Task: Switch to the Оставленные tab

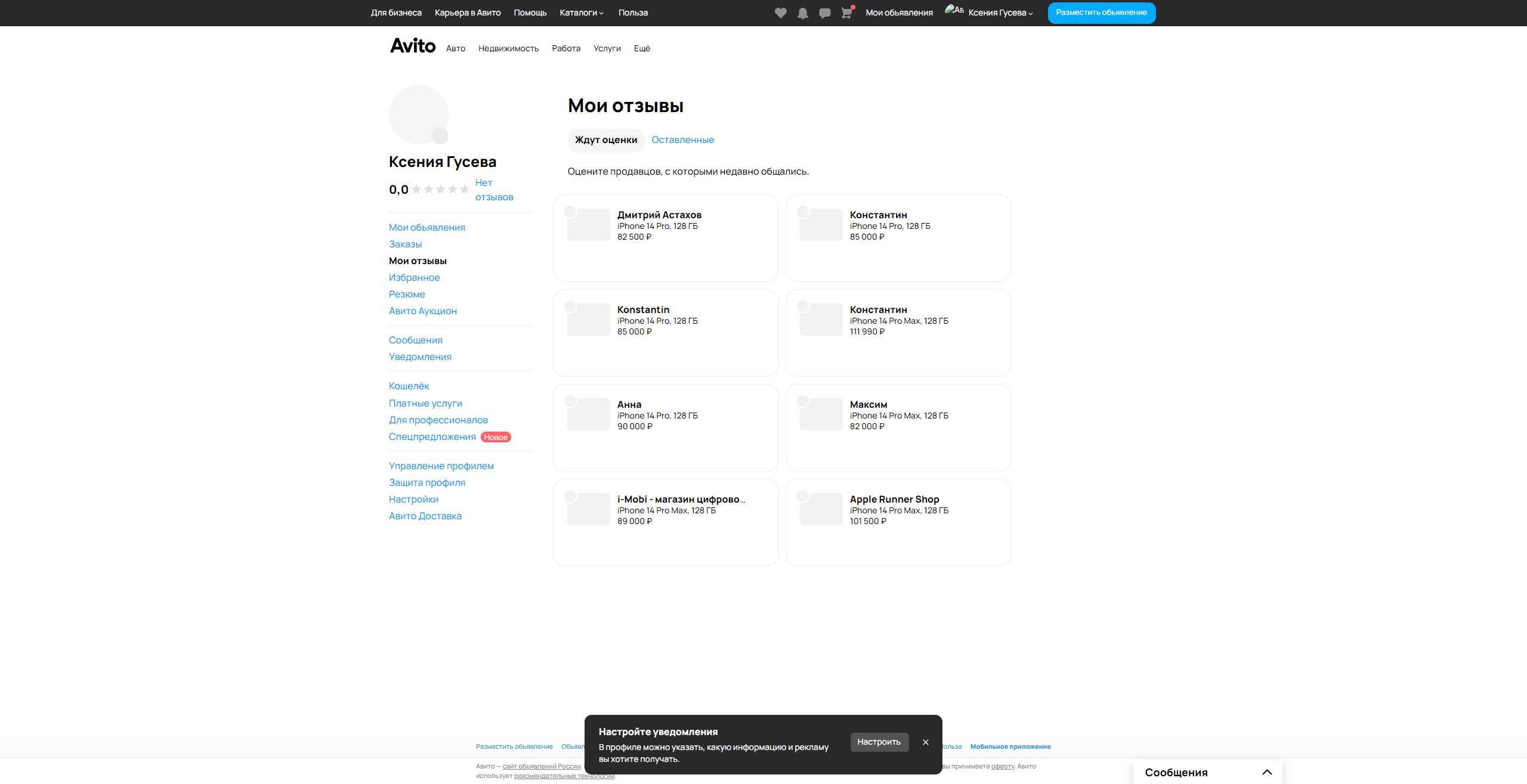Action: coord(682,140)
